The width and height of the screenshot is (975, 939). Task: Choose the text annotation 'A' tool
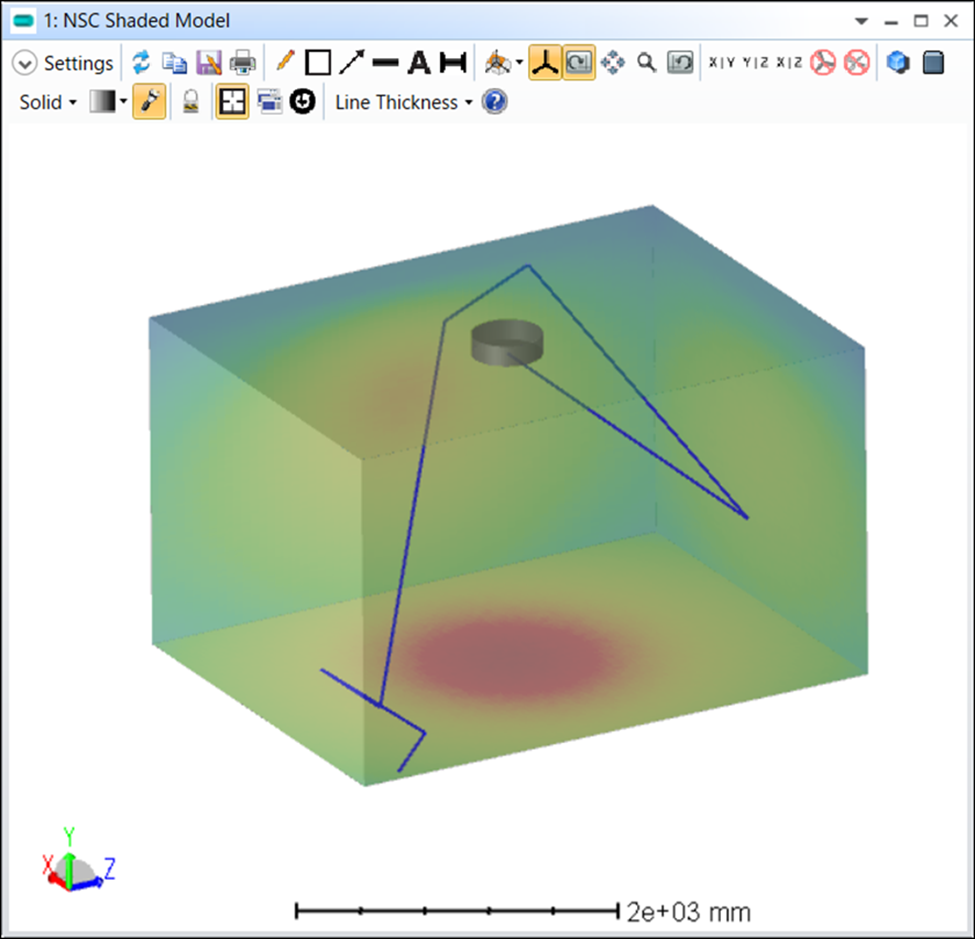coord(419,63)
